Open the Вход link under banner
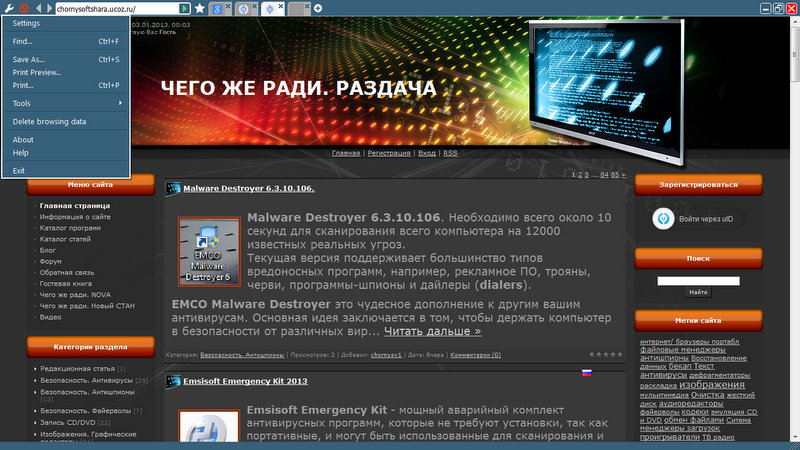Viewport: 800px width, 450px height. tap(427, 153)
